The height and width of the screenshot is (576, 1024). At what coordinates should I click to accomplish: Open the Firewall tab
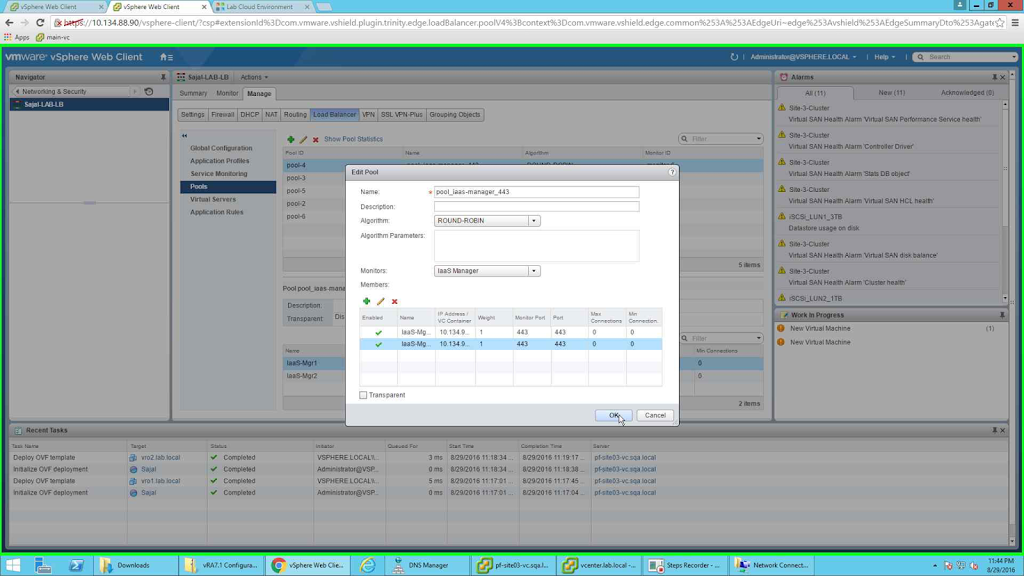[223, 114]
